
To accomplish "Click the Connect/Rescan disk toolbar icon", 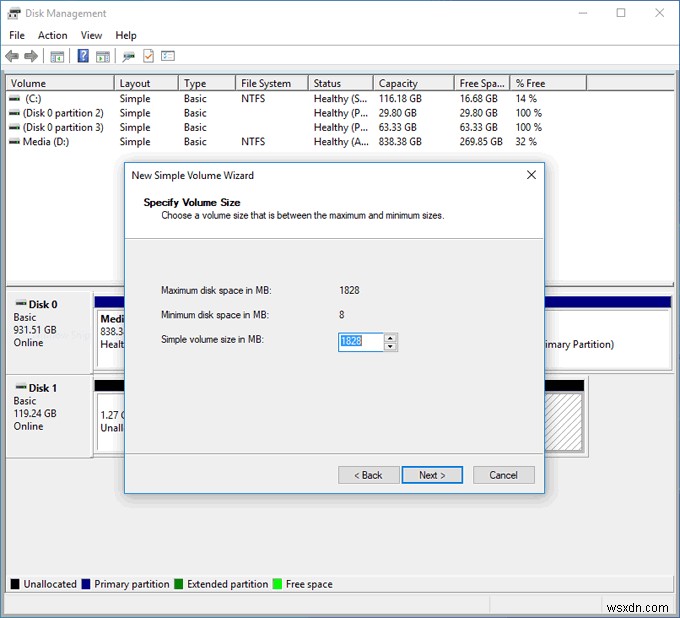I will (128, 56).
